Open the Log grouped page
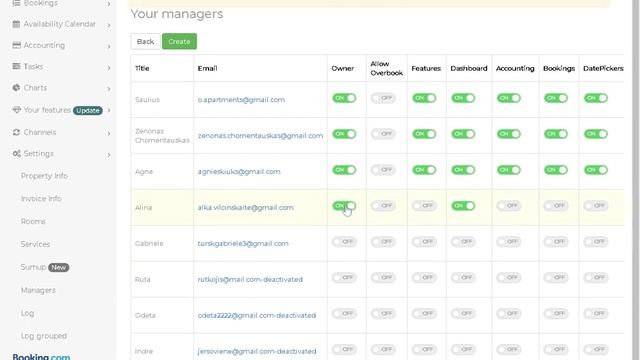 coord(44,336)
